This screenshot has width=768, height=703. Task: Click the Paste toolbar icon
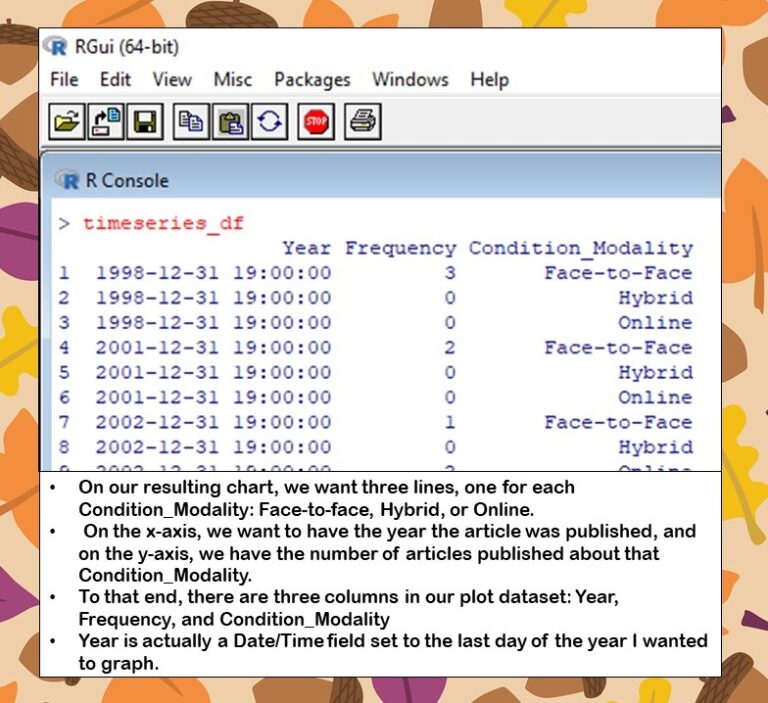231,123
